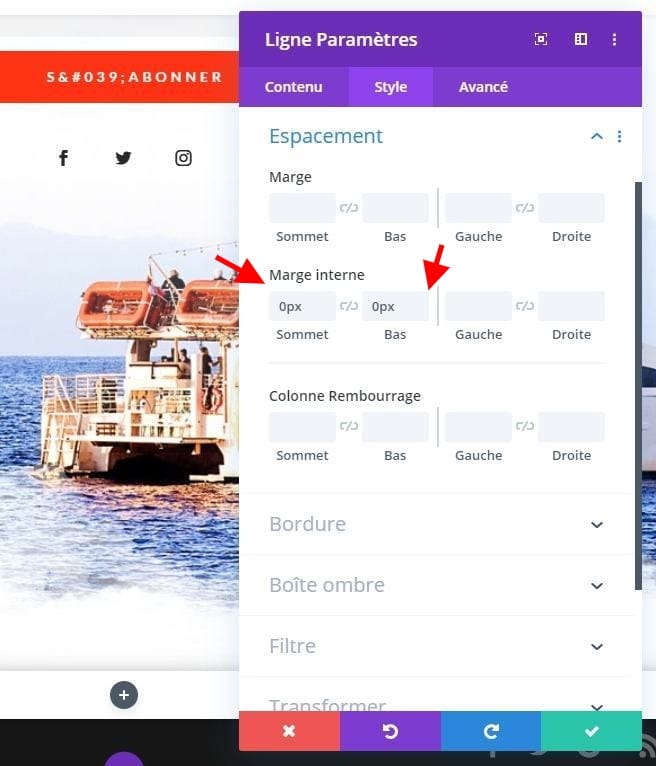Open the Ligne Paramètres three-dot menu

614,39
